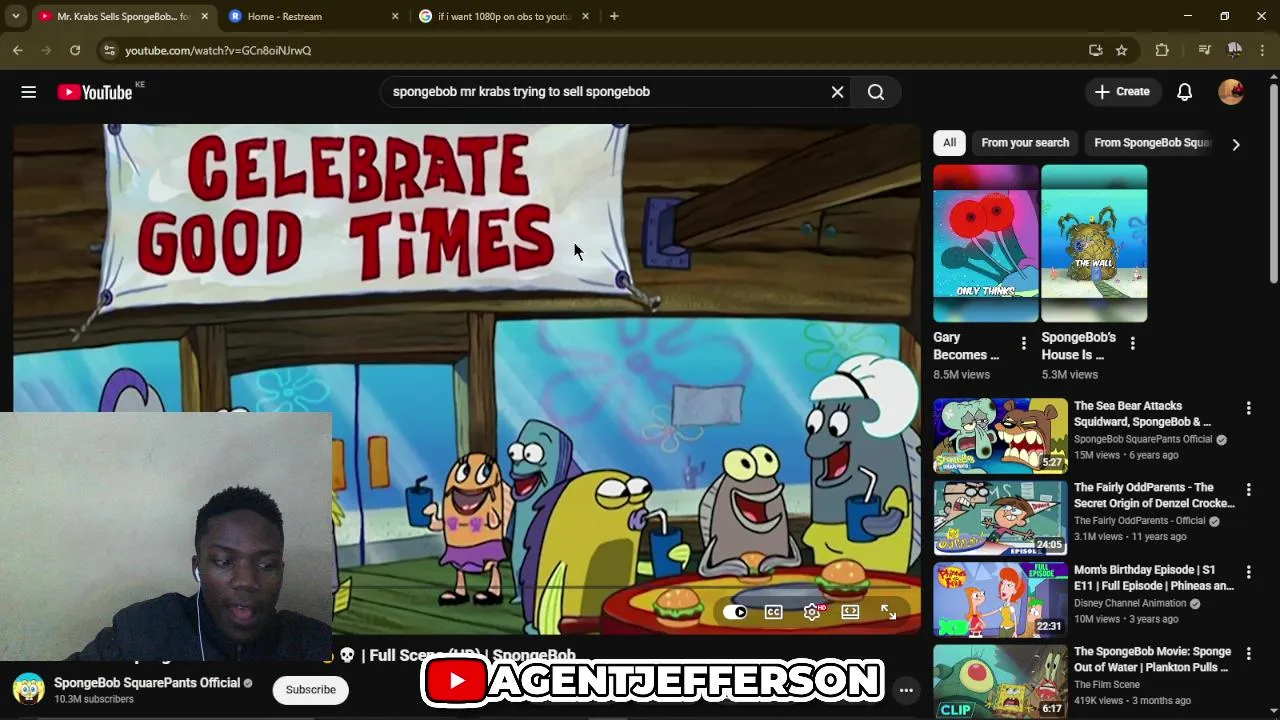Open a new browser tab
Screen dimensions: 1280x720
614,16
